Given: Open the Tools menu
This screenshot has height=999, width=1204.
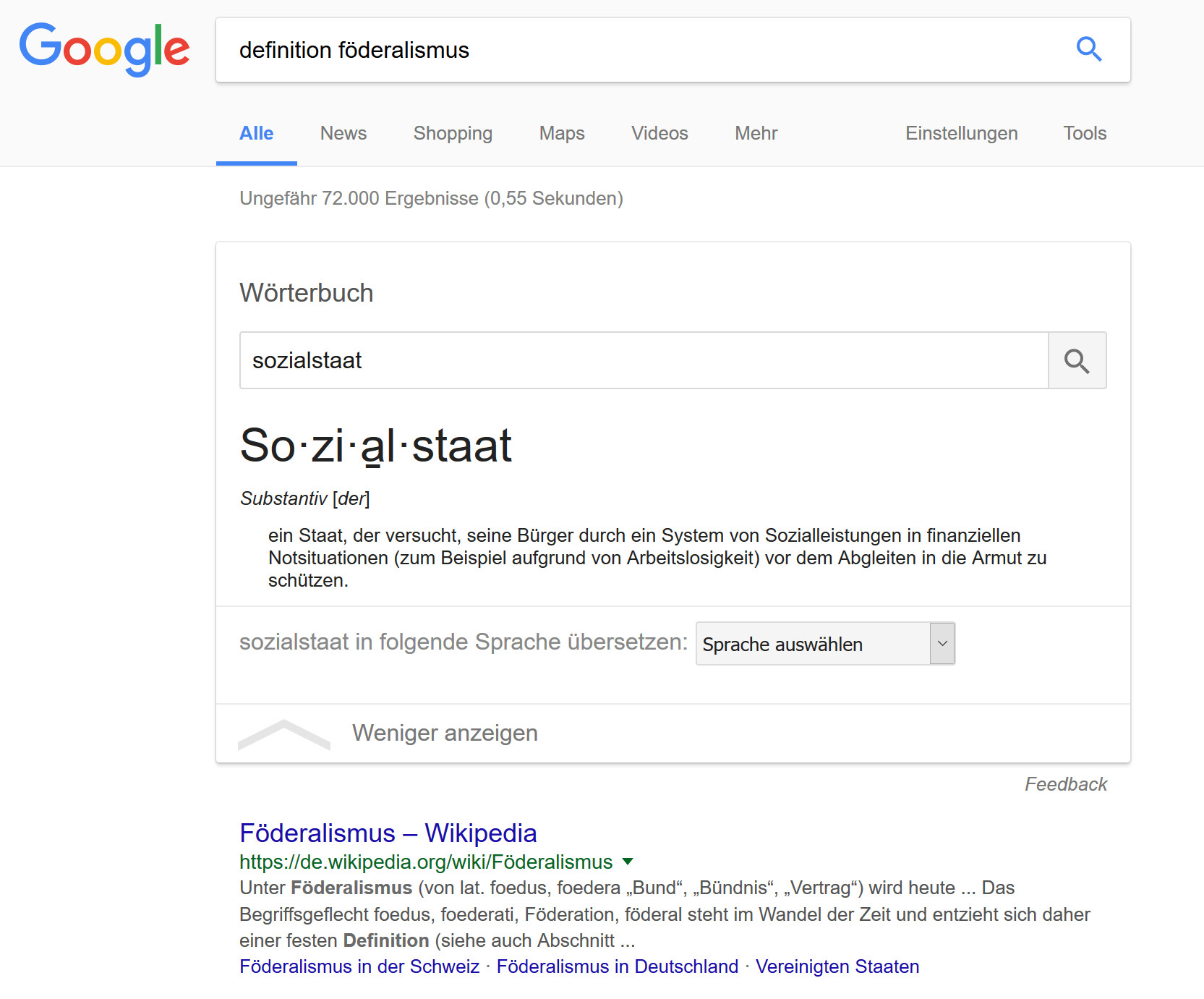Looking at the screenshot, I should pyautogui.click(x=1084, y=133).
